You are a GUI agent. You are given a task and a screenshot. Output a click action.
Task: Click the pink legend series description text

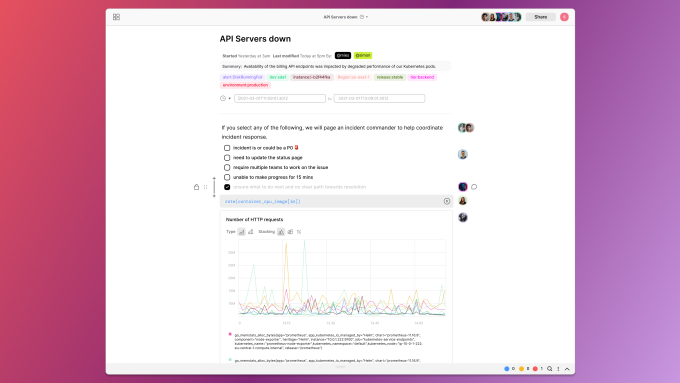[328, 341]
